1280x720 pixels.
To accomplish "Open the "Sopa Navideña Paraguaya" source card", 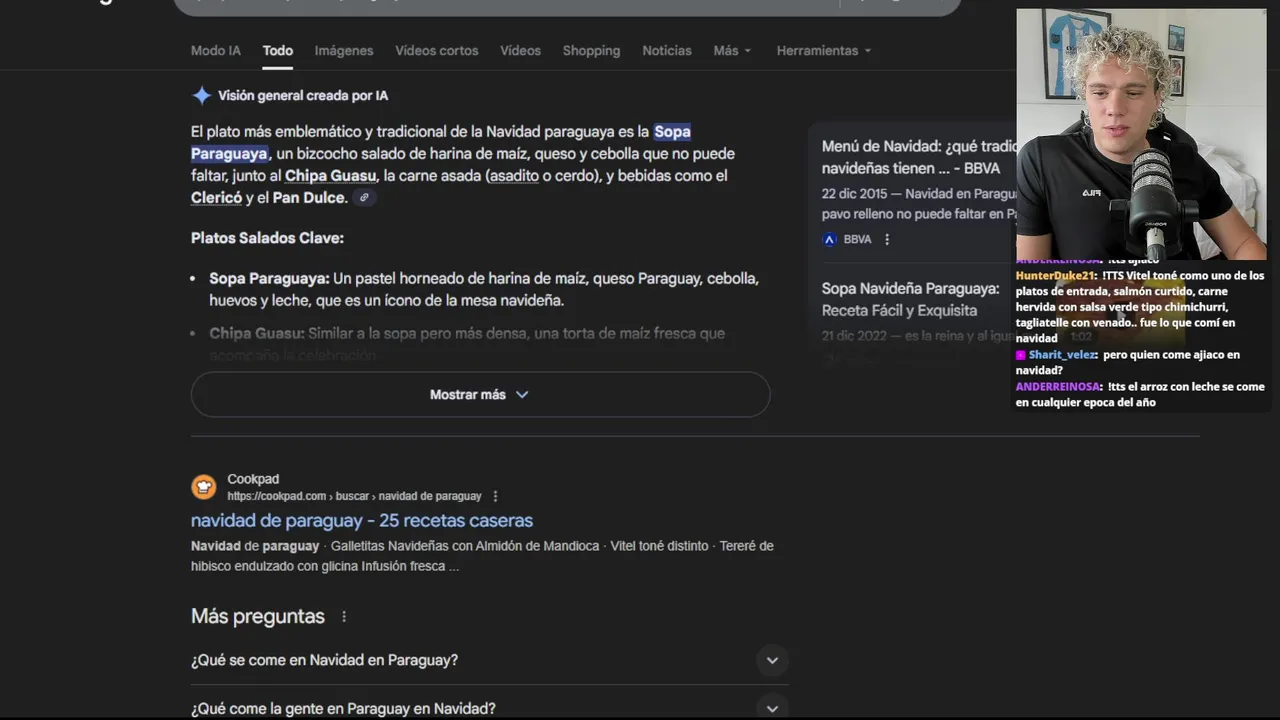I will click(x=910, y=299).
